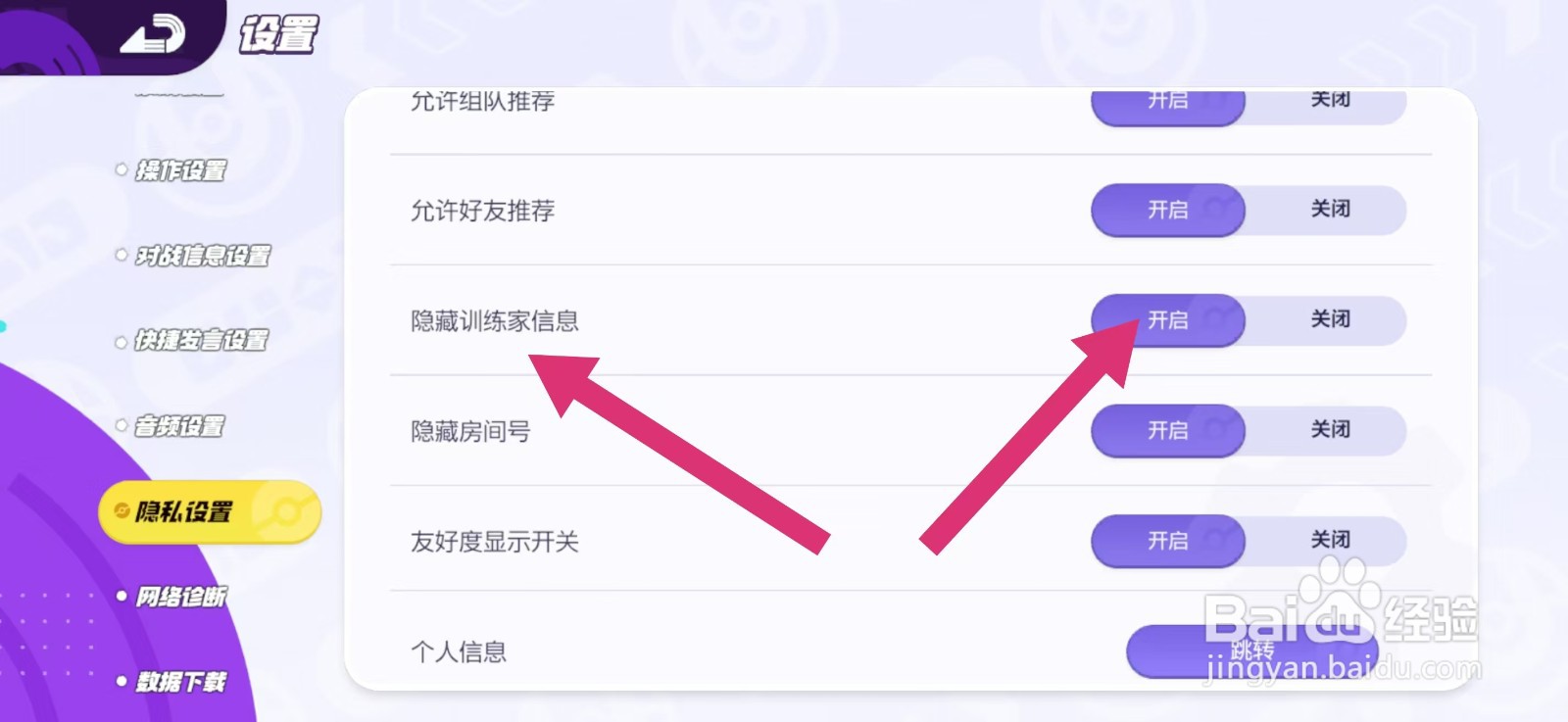1568x722 pixels.
Task: Switch to 对战信息设置 in the sidebar
Action: pos(202,256)
